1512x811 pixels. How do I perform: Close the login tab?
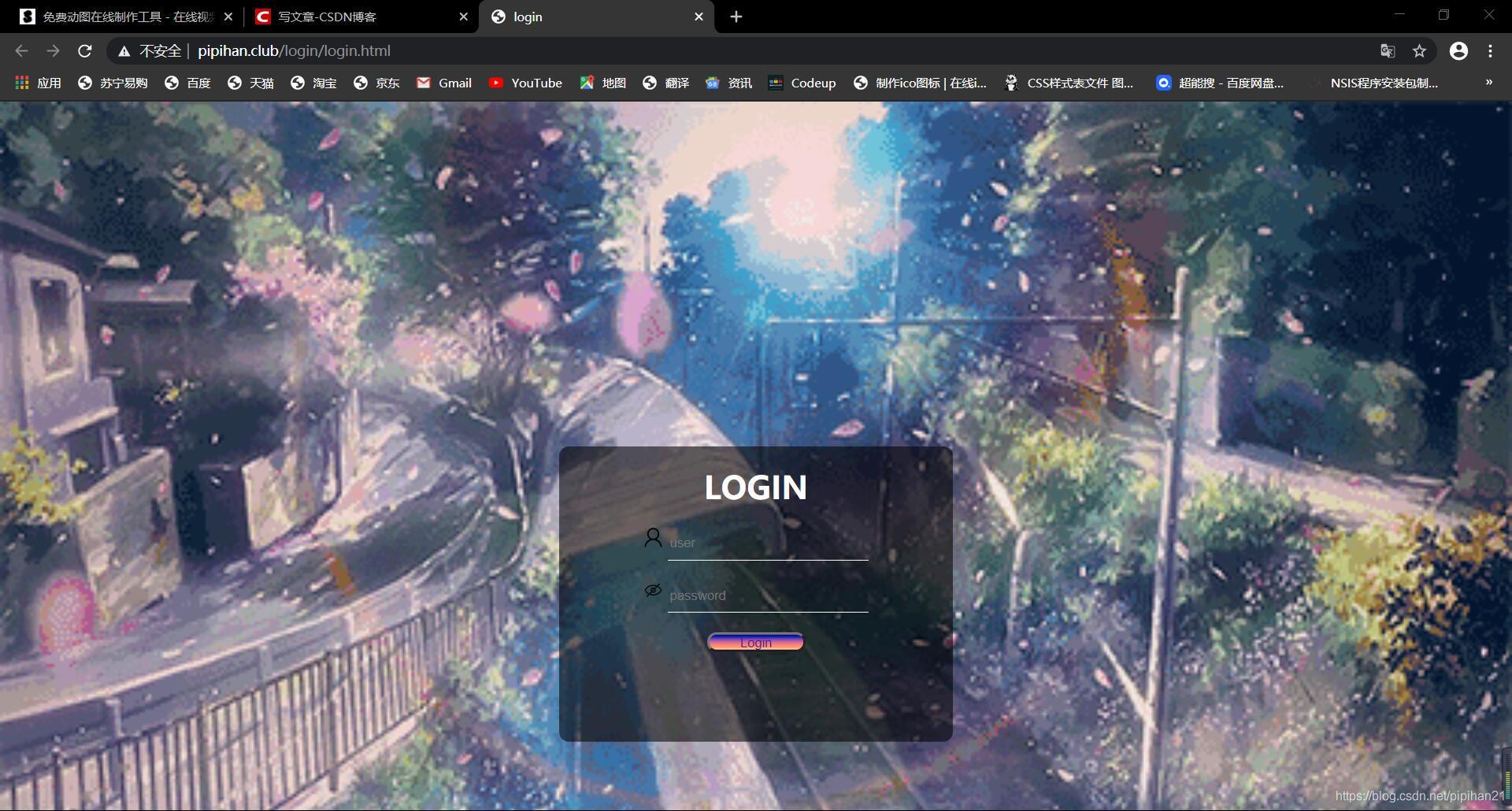click(x=699, y=17)
